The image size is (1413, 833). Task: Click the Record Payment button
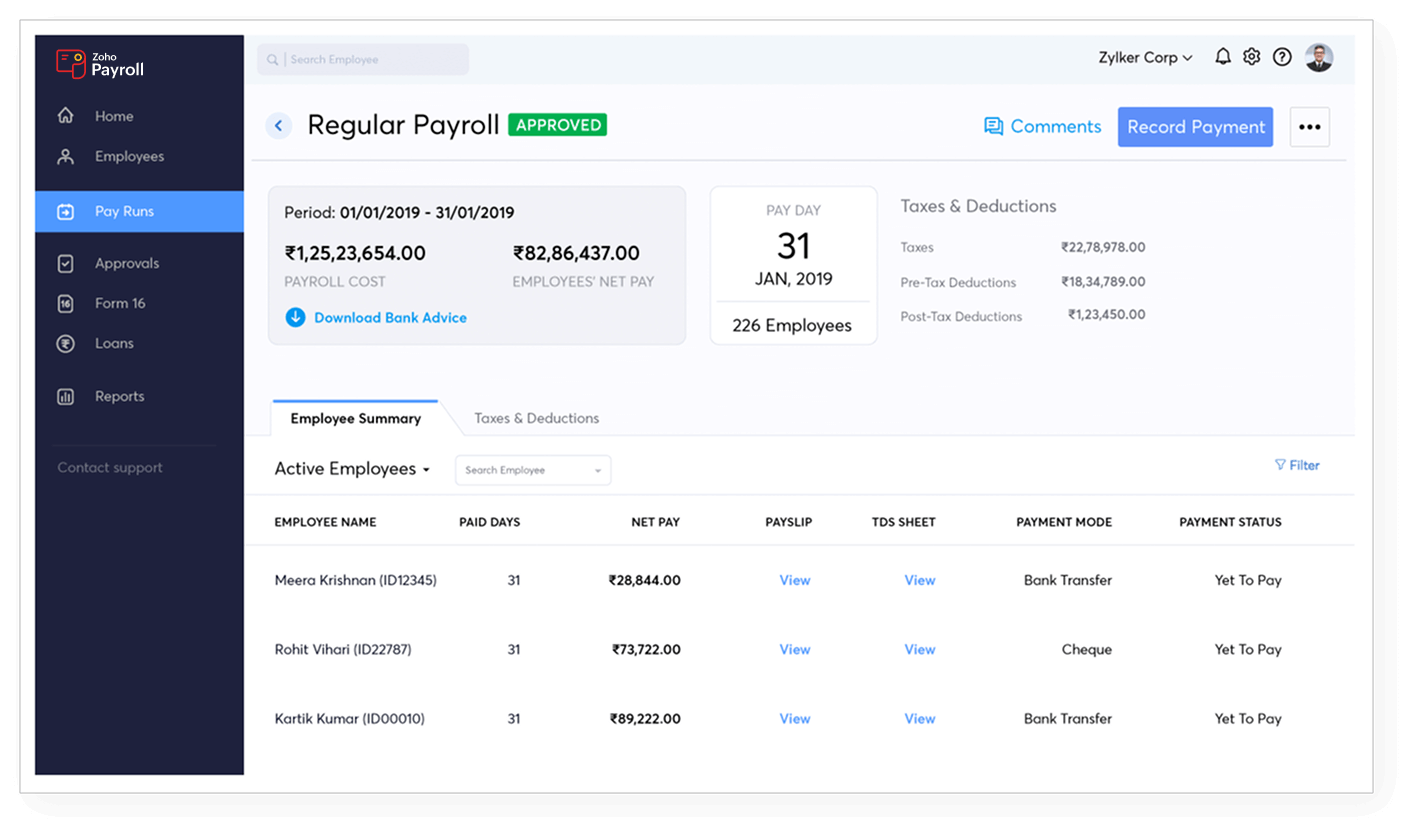pos(1195,127)
